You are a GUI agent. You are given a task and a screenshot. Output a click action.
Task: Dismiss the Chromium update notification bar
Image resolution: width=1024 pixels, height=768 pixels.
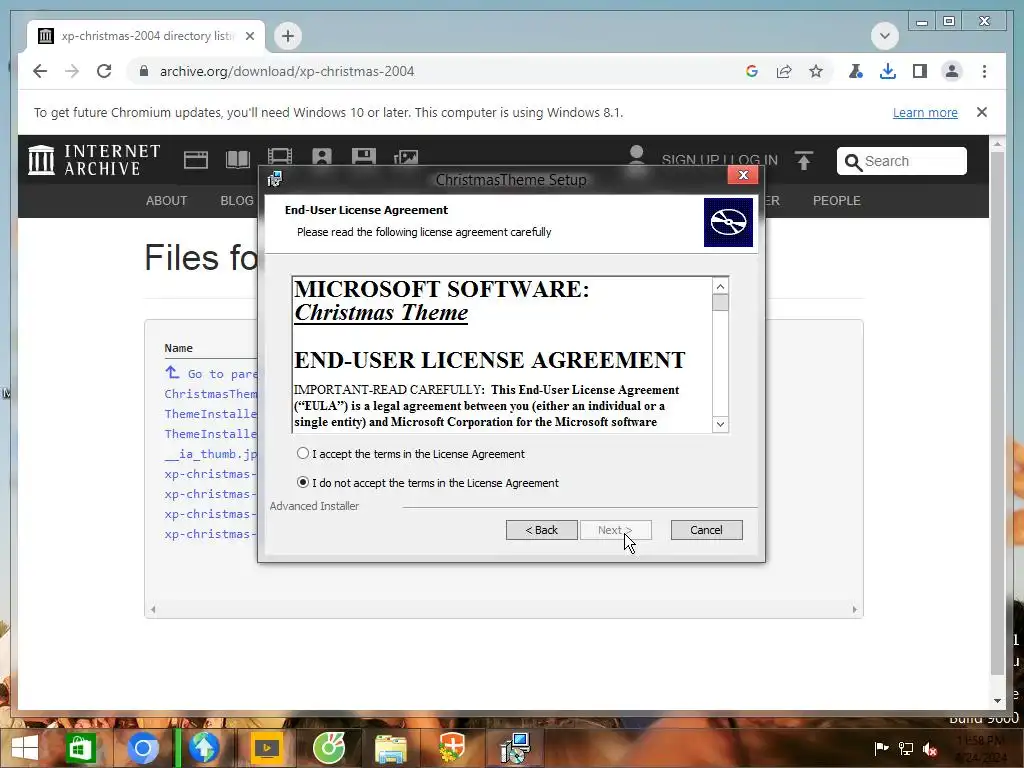pos(982,112)
